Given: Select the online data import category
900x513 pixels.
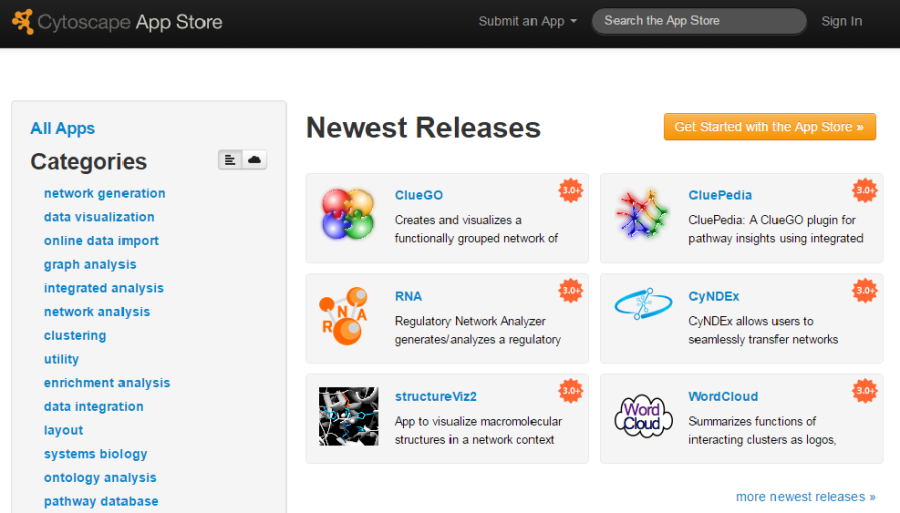Looking at the screenshot, I should (101, 241).
